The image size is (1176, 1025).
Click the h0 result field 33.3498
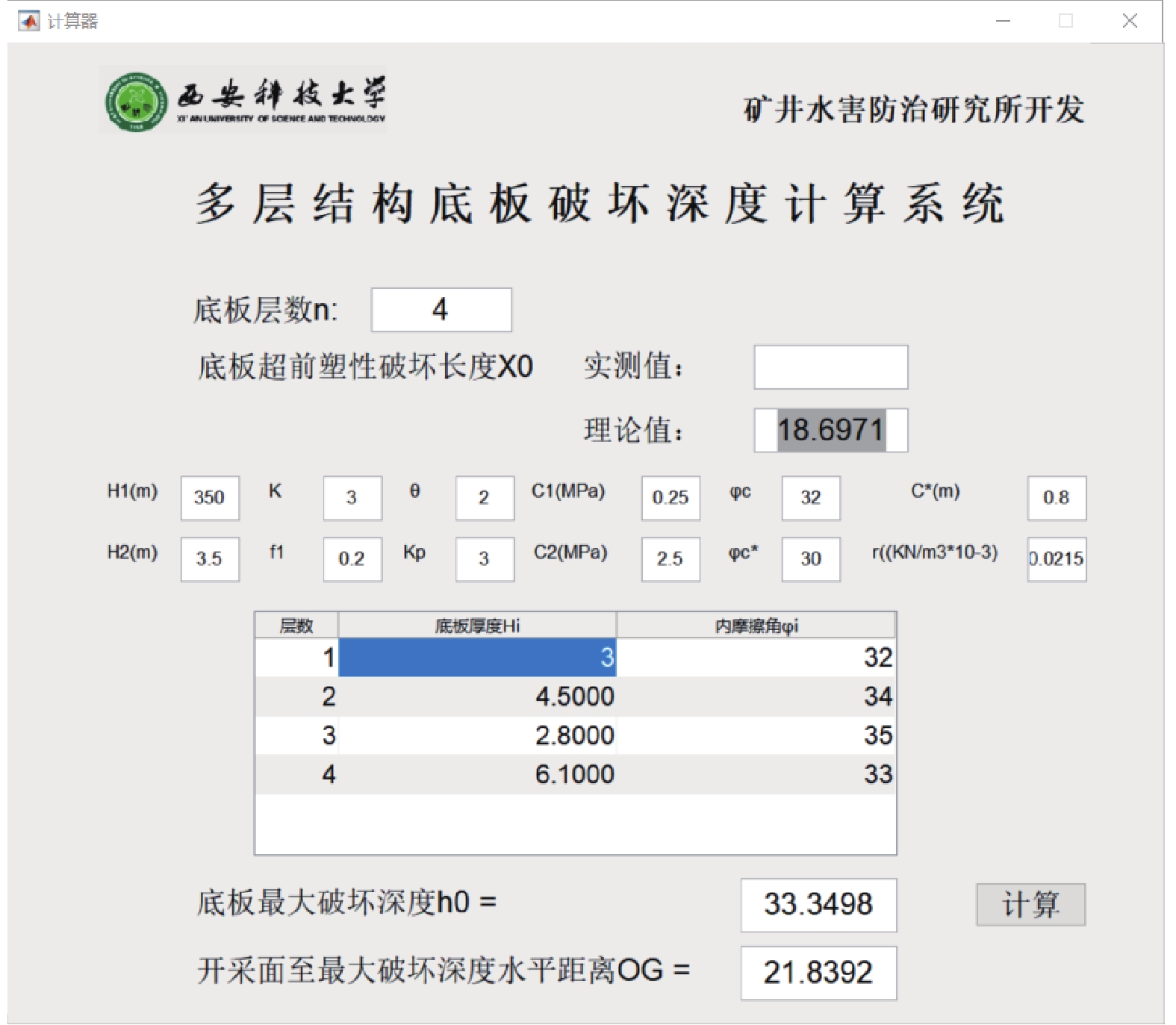click(x=818, y=905)
